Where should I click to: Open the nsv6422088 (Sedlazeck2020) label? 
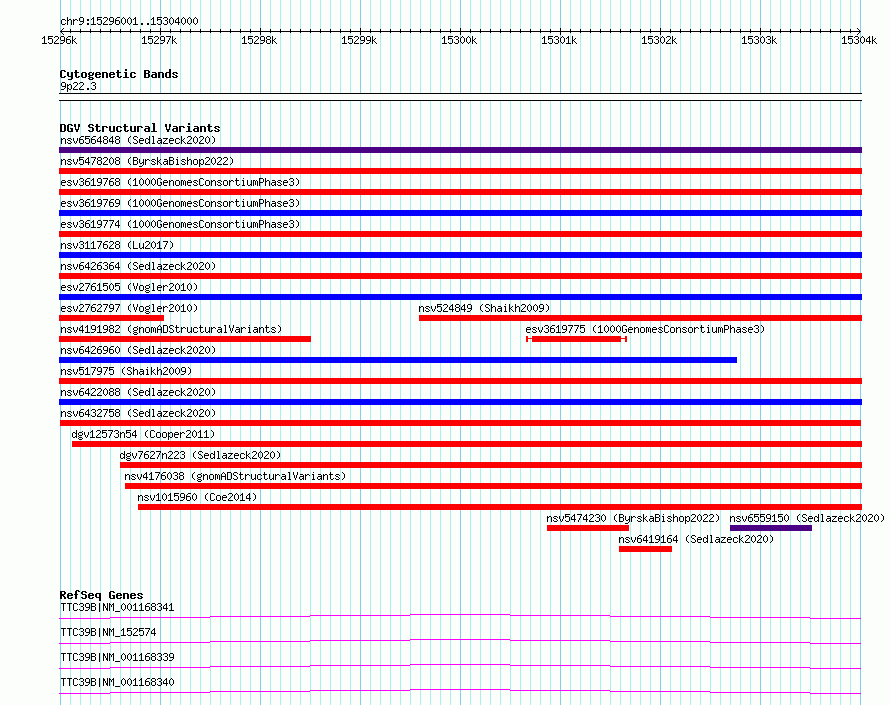tap(138, 392)
